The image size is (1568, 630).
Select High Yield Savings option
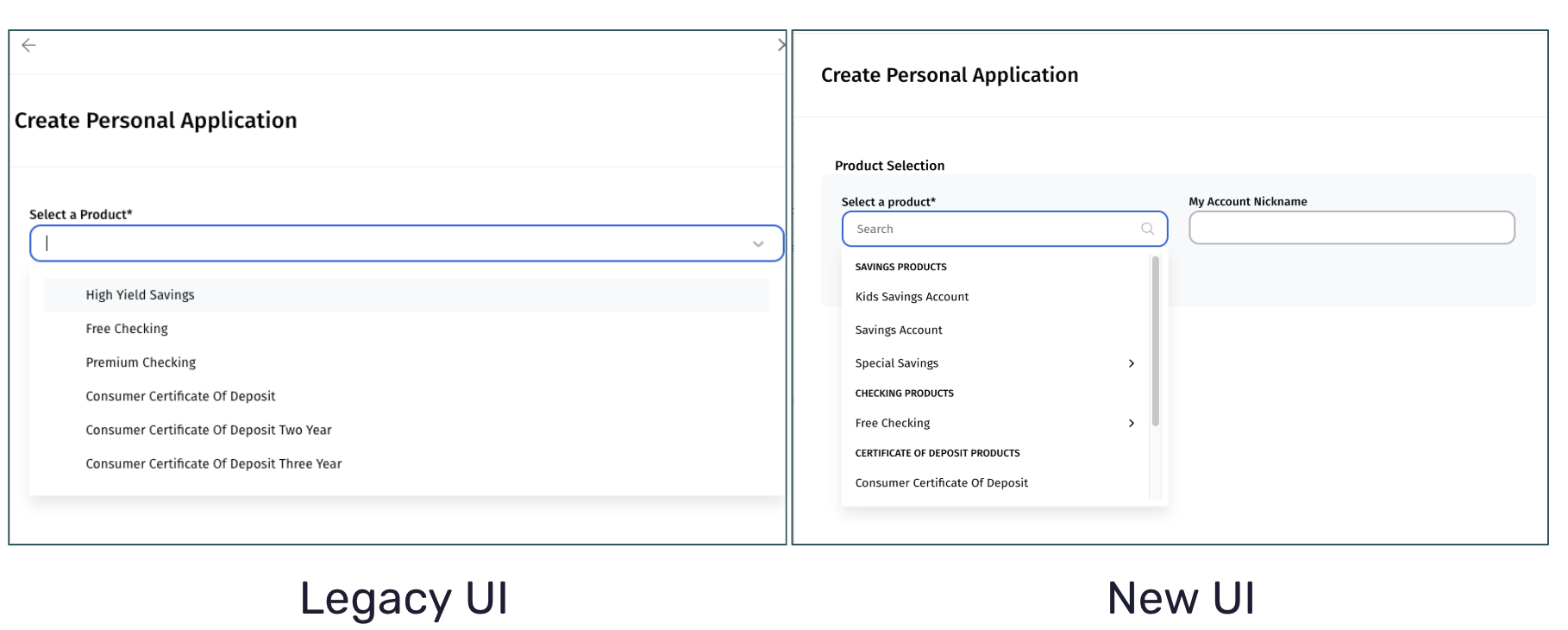[x=141, y=295]
